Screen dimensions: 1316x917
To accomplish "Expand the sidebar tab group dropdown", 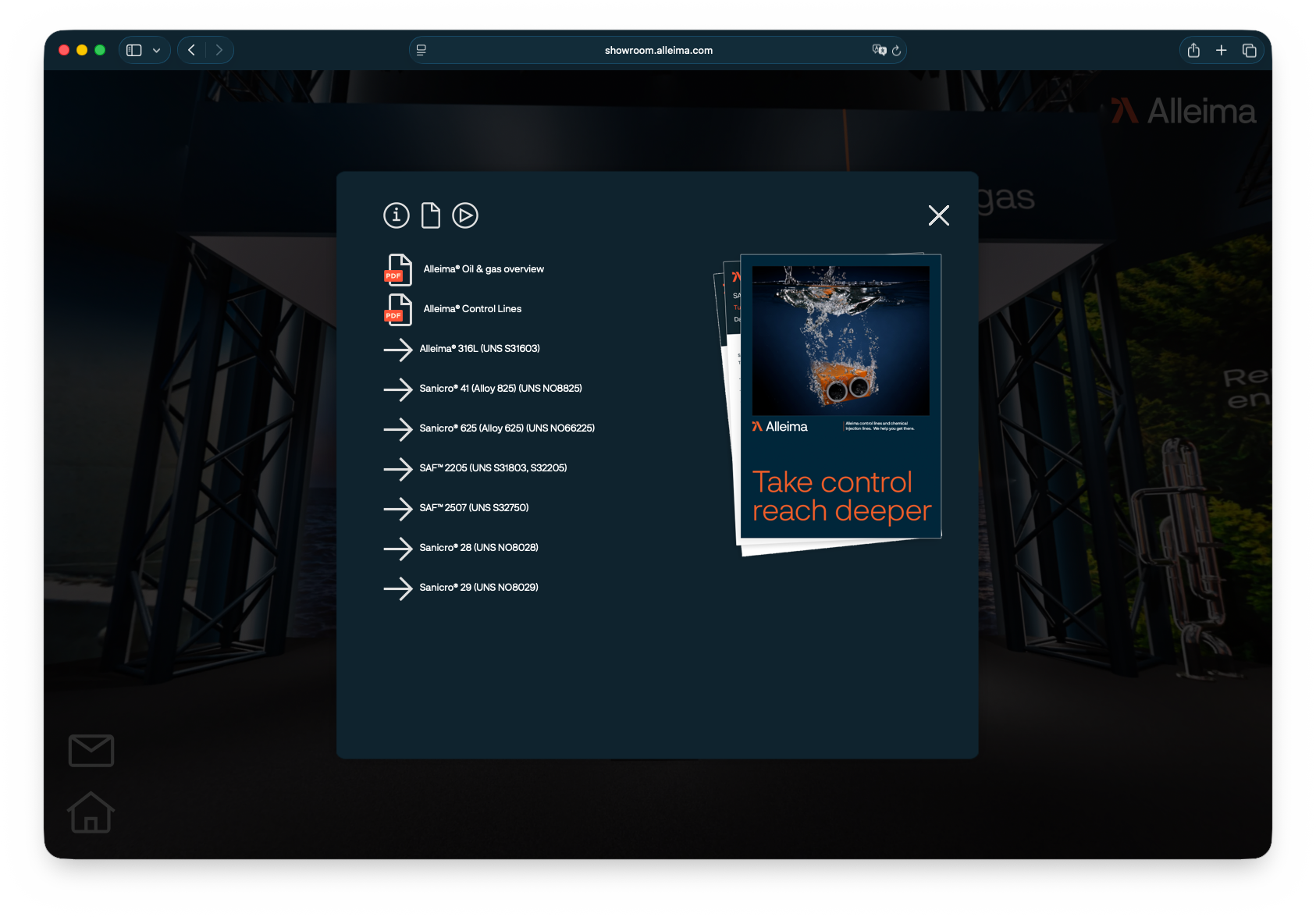I will click(157, 50).
